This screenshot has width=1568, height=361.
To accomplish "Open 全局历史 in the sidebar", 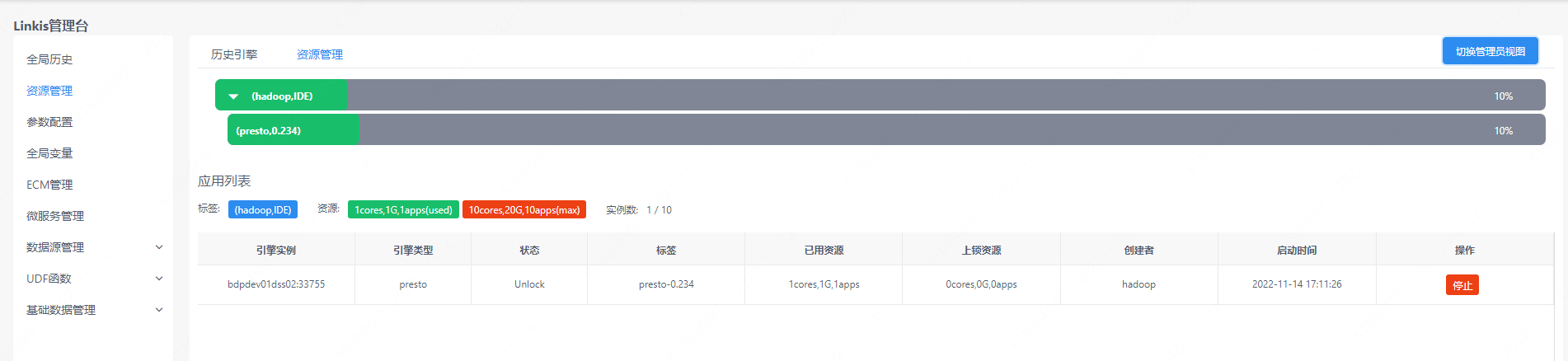I will [49, 59].
